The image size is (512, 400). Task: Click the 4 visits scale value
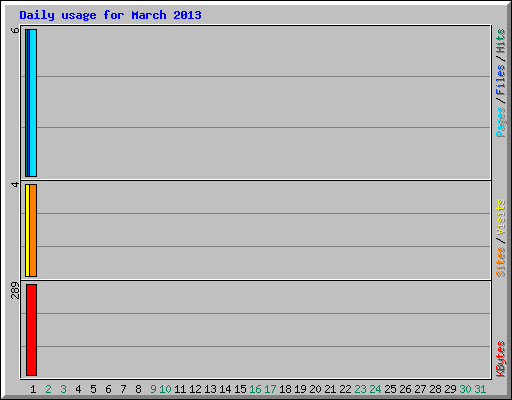(15, 184)
